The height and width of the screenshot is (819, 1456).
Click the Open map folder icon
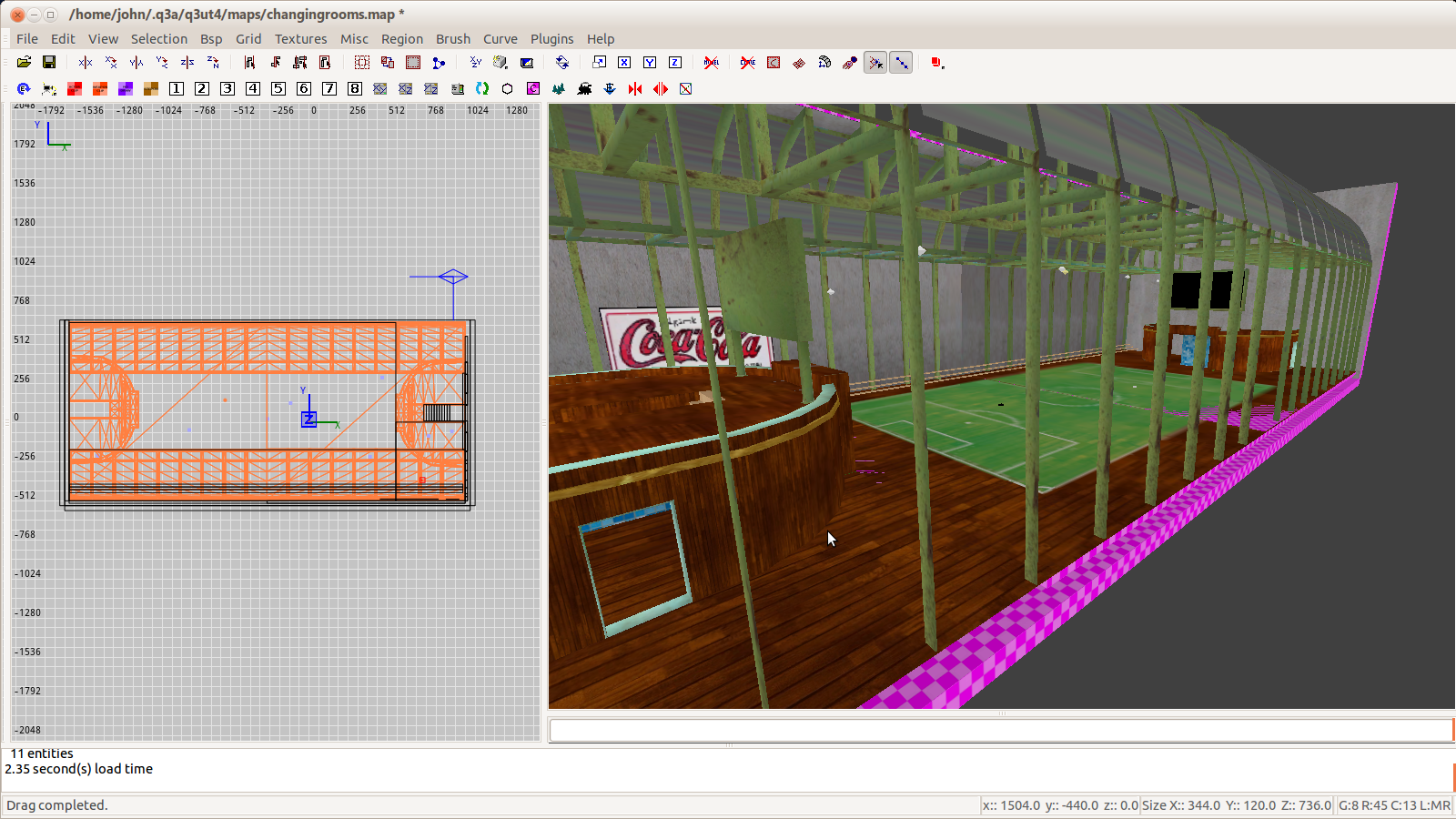click(x=24, y=63)
